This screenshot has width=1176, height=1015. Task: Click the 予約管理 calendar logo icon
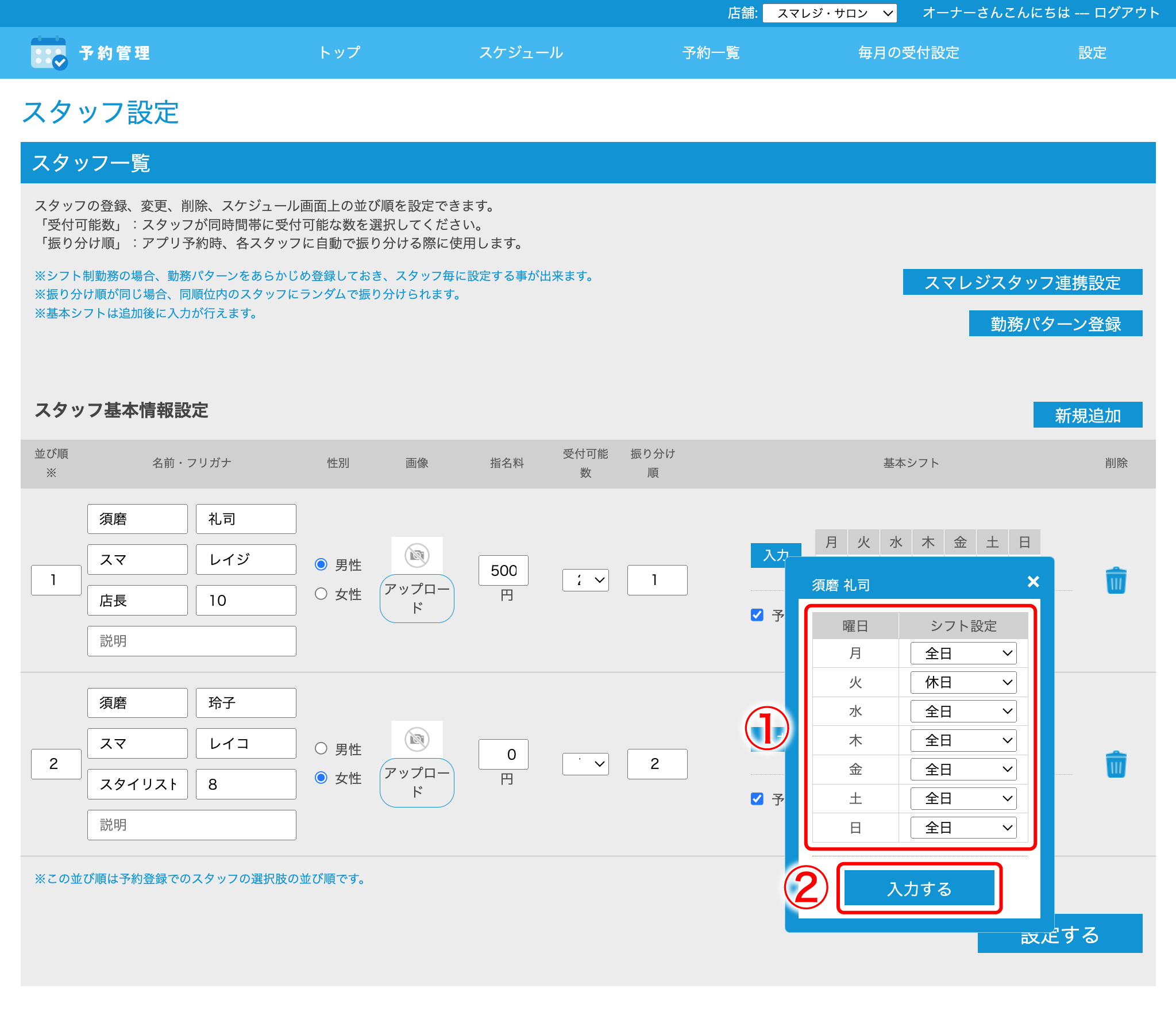pyautogui.click(x=48, y=53)
